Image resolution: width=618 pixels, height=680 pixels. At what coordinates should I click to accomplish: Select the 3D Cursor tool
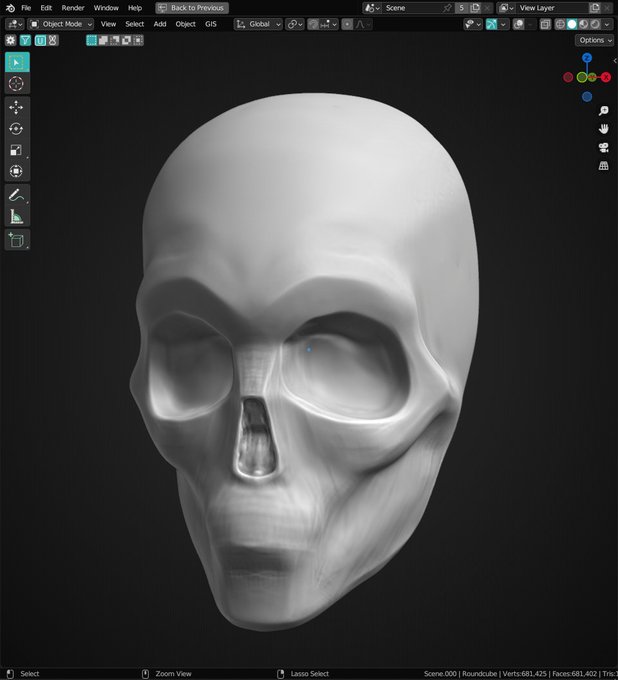[17, 84]
